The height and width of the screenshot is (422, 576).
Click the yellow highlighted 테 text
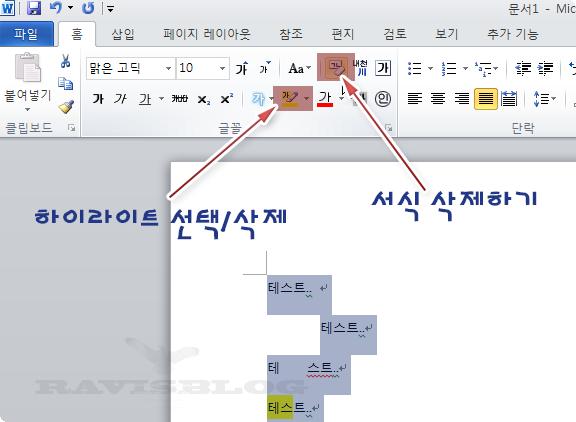coord(274,407)
